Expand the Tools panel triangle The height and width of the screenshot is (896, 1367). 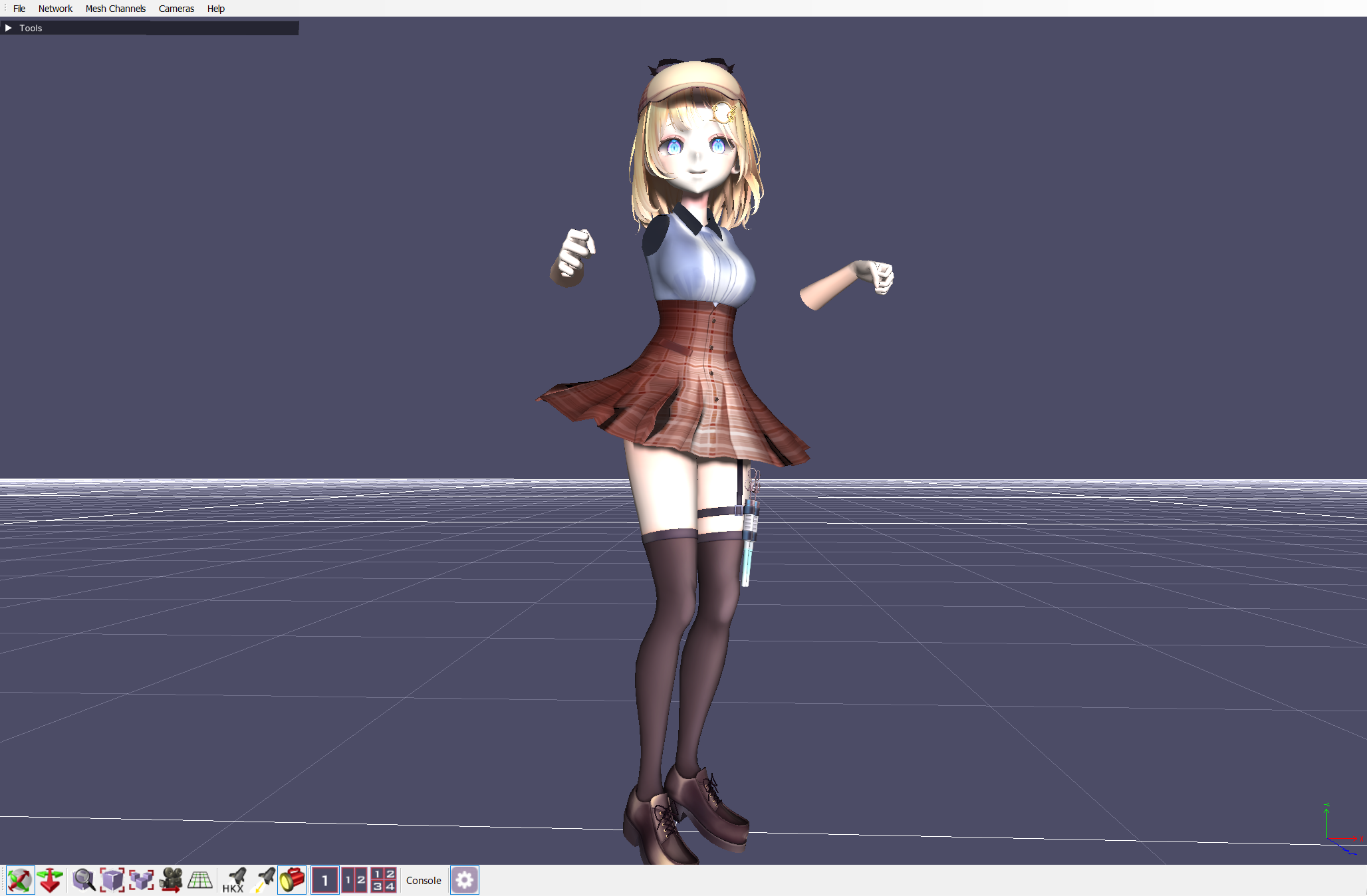click(9, 28)
